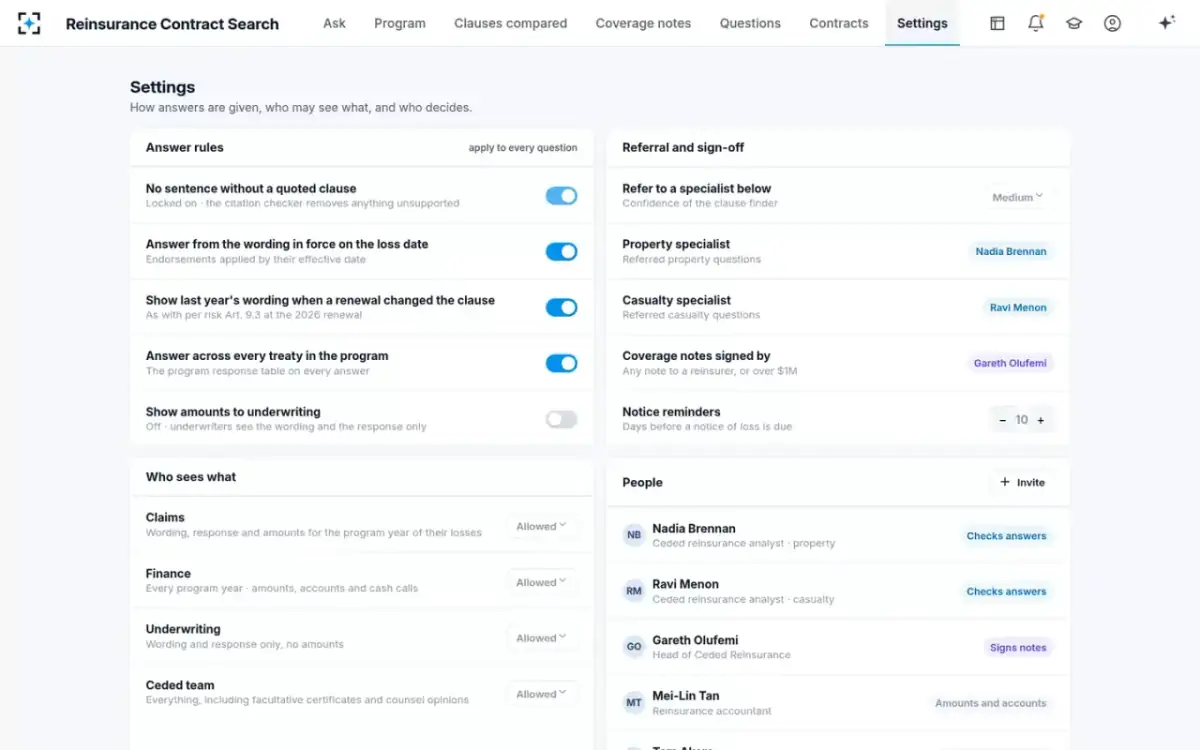Toggle No sentence without a quoted clause
The height and width of the screenshot is (750, 1200).
coord(561,196)
